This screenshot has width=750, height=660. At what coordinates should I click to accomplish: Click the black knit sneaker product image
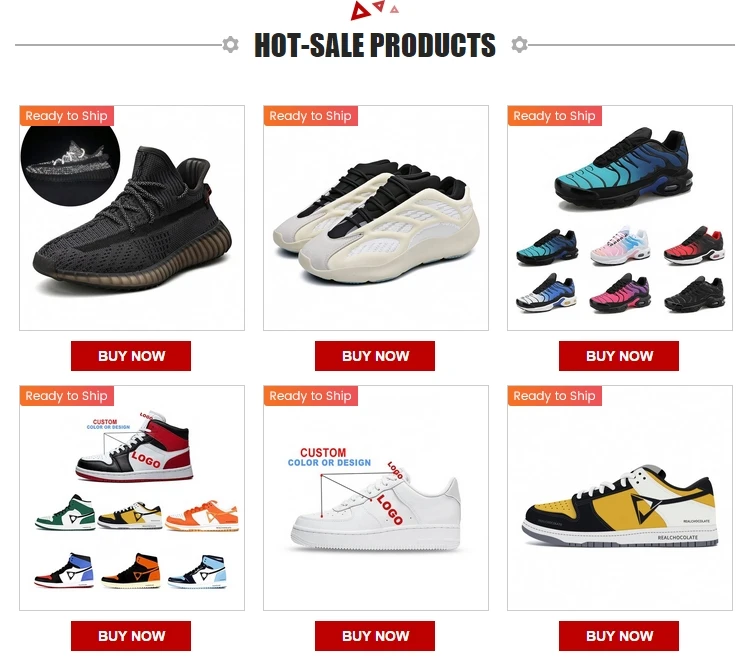pos(132,218)
